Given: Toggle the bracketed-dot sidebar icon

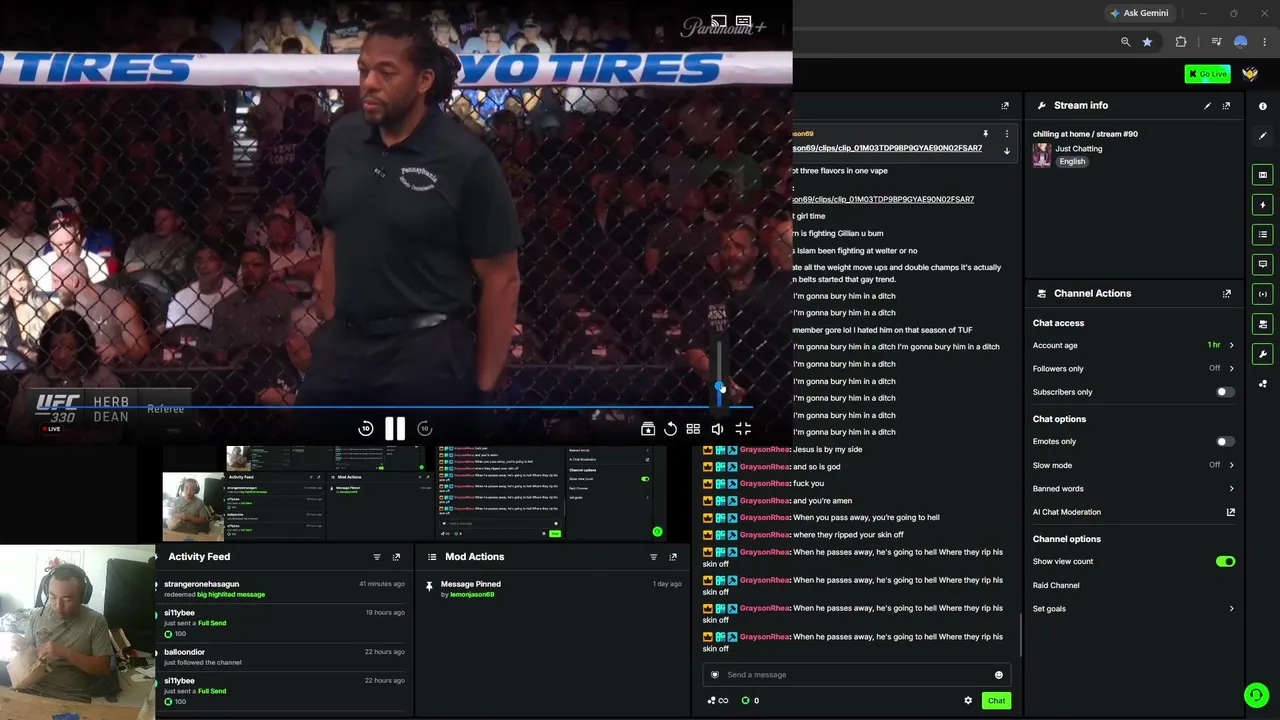Looking at the screenshot, I should pyautogui.click(x=1263, y=294).
